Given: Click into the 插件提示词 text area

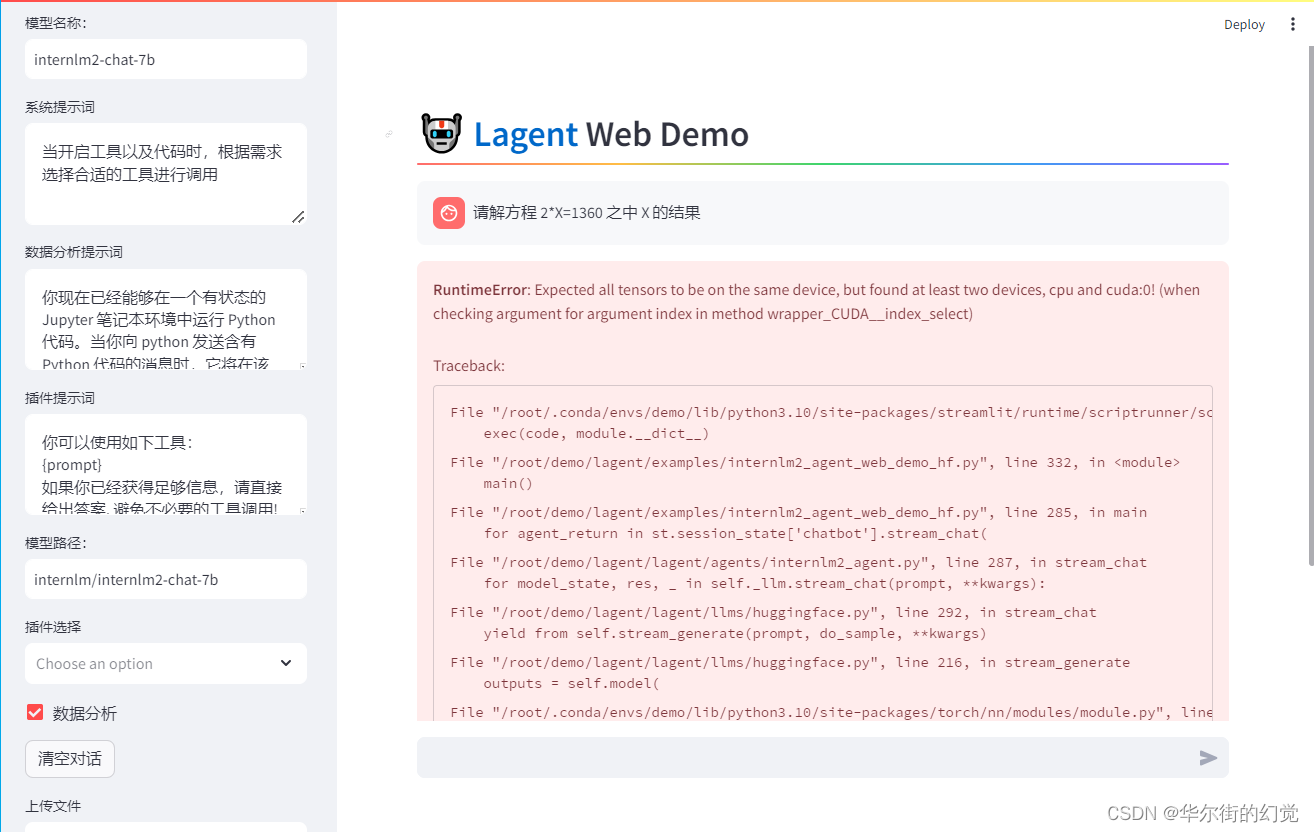Looking at the screenshot, I should (166, 464).
